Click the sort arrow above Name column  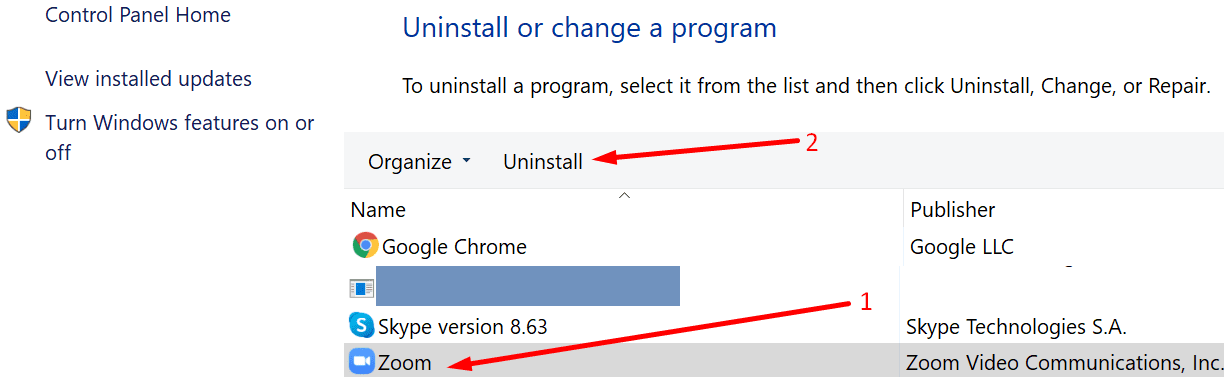625,195
